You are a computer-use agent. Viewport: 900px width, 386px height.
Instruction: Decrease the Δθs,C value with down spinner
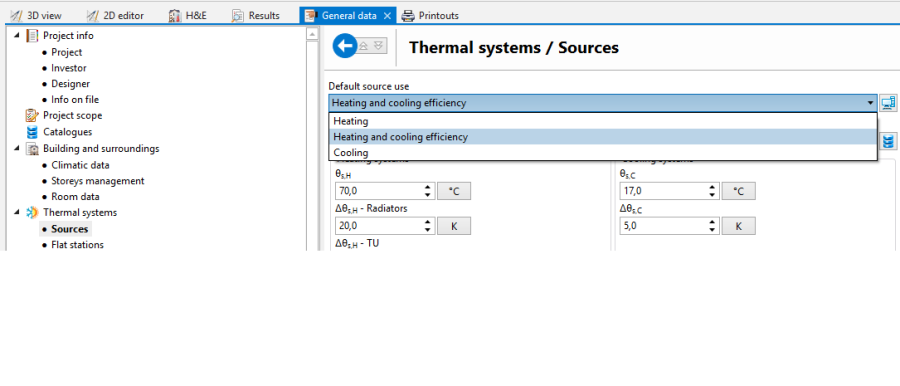712,230
